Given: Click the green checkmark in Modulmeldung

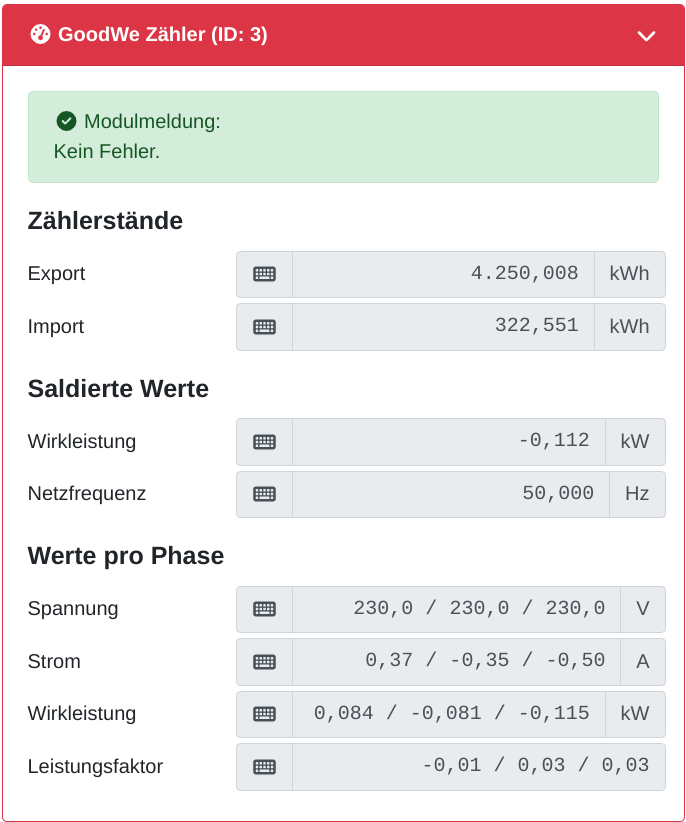Looking at the screenshot, I should pyautogui.click(x=66, y=121).
